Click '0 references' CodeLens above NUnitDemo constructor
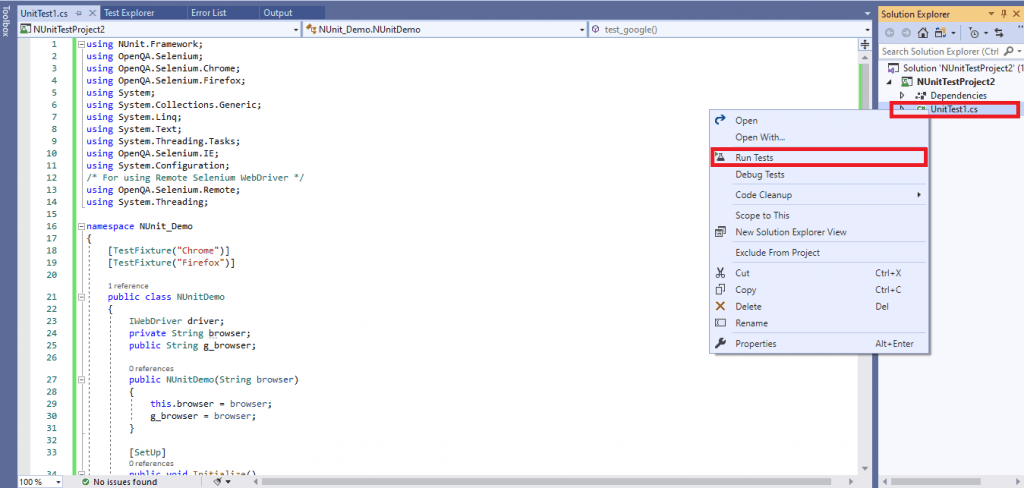 152,368
